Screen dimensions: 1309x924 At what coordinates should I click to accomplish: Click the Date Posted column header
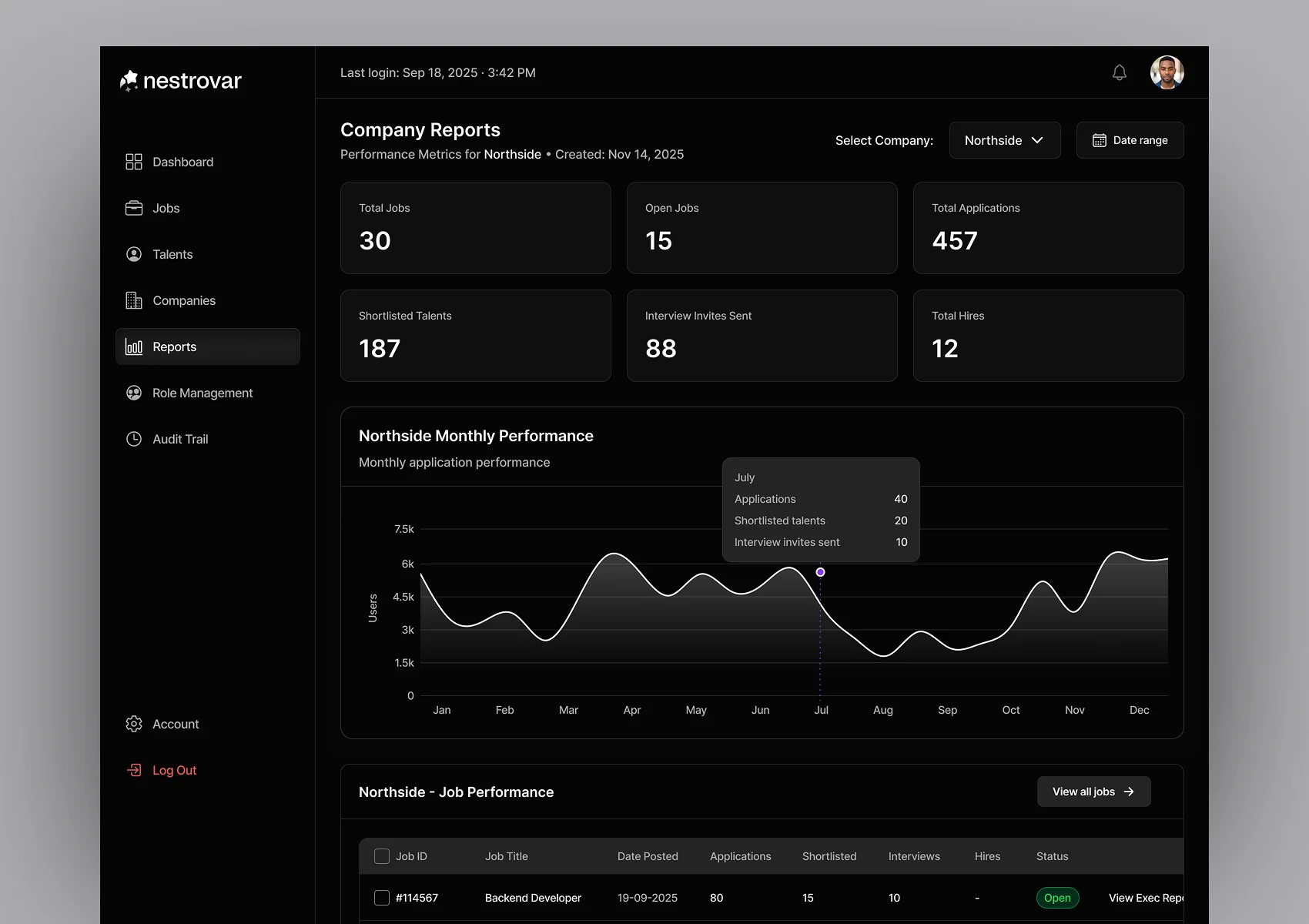pos(648,856)
